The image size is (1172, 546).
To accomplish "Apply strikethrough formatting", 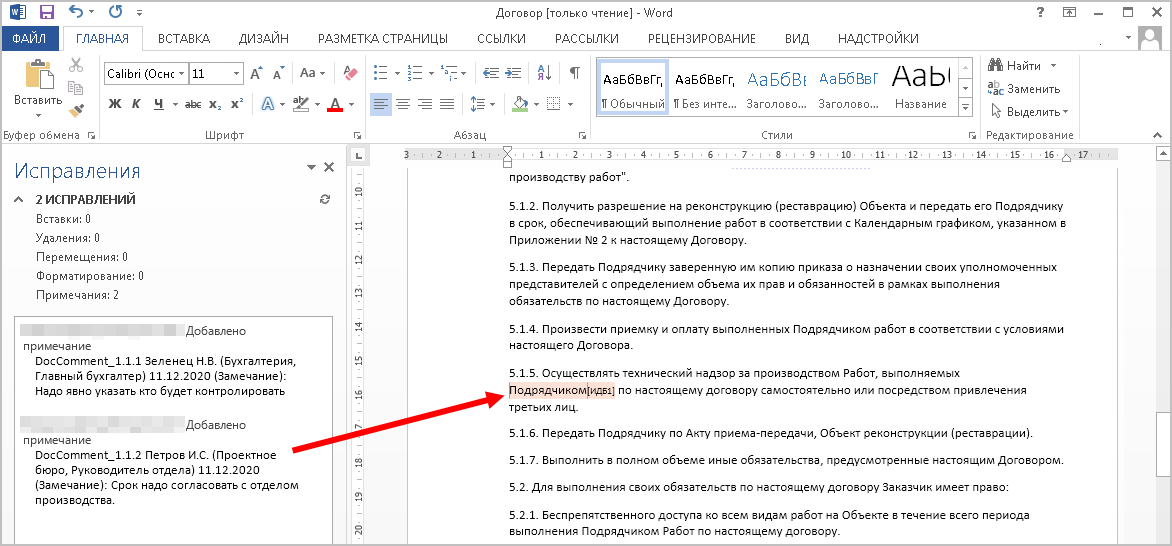I will [x=192, y=104].
